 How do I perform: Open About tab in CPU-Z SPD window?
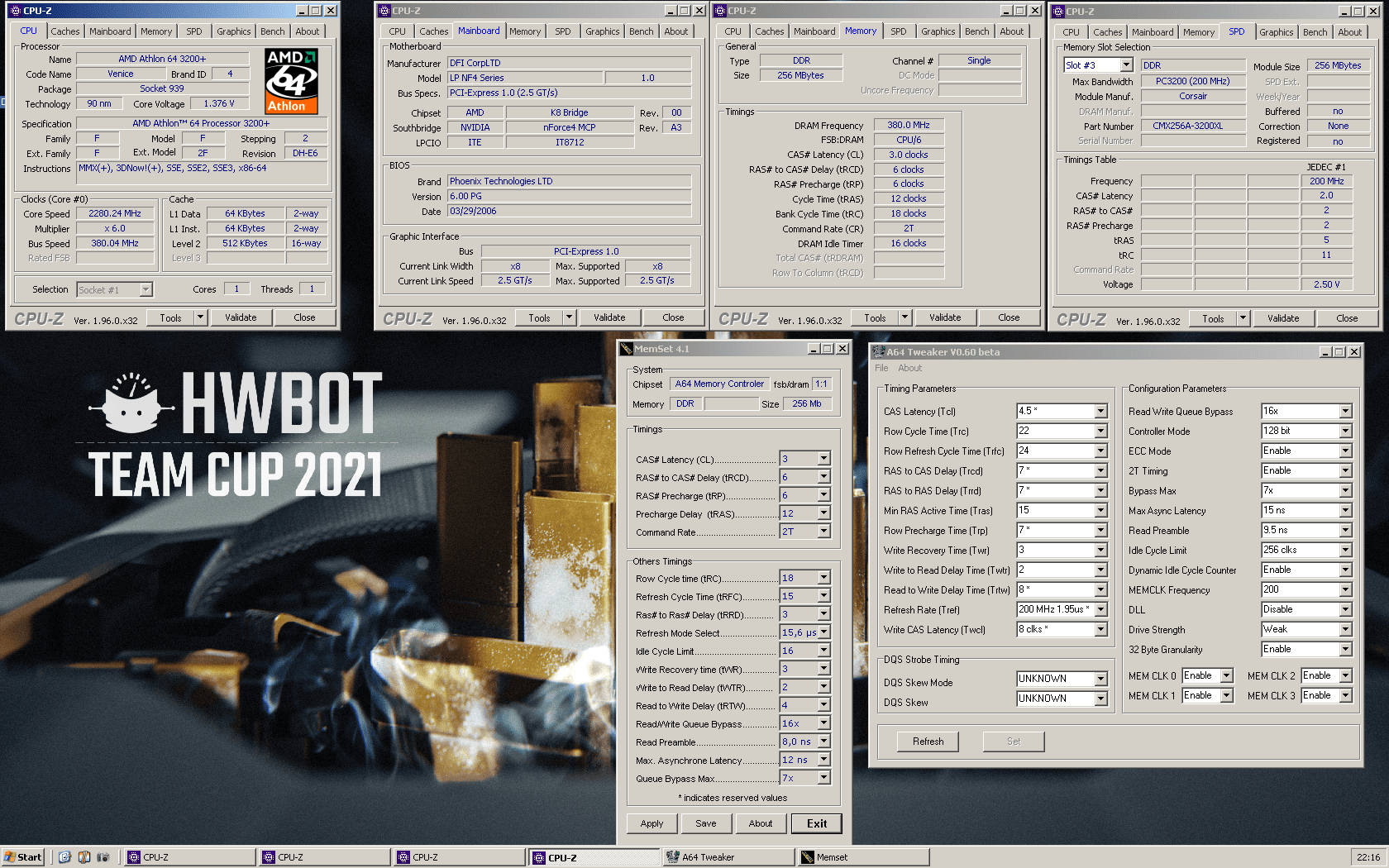pyautogui.click(x=1349, y=32)
